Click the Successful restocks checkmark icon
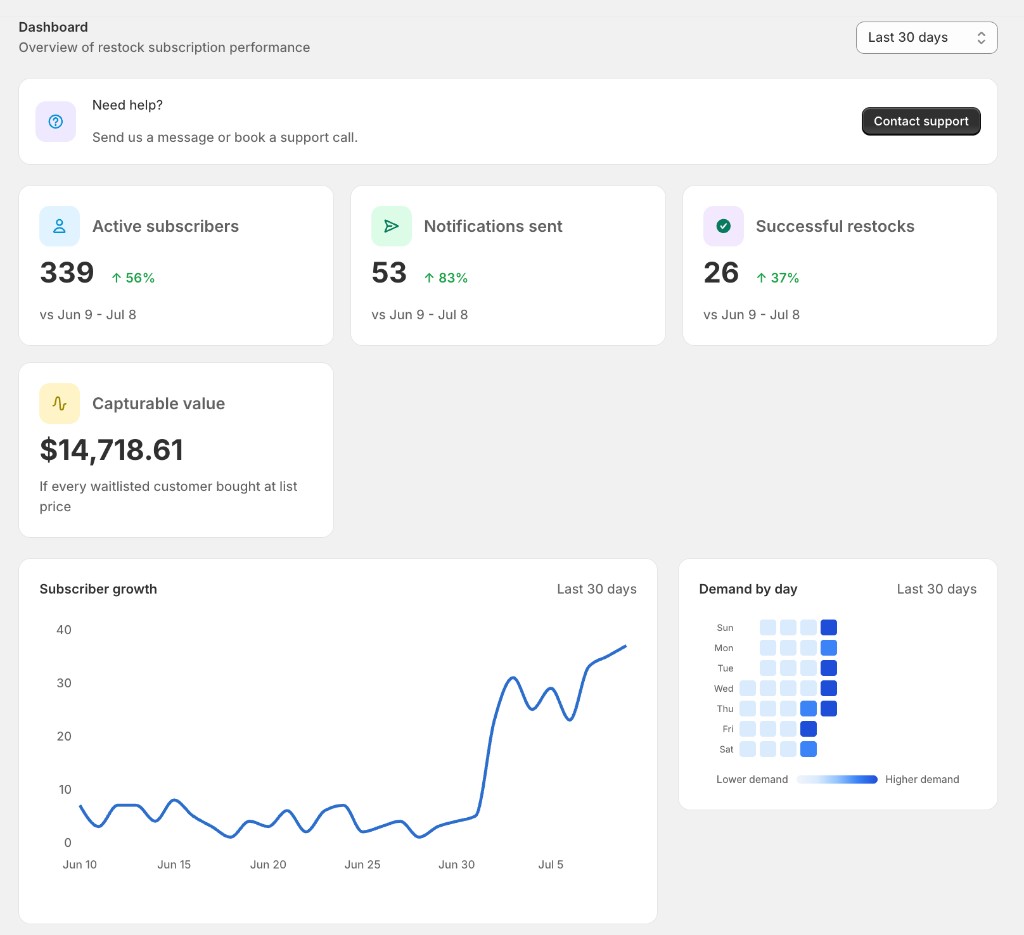 pyautogui.click(x=723, y=226)
